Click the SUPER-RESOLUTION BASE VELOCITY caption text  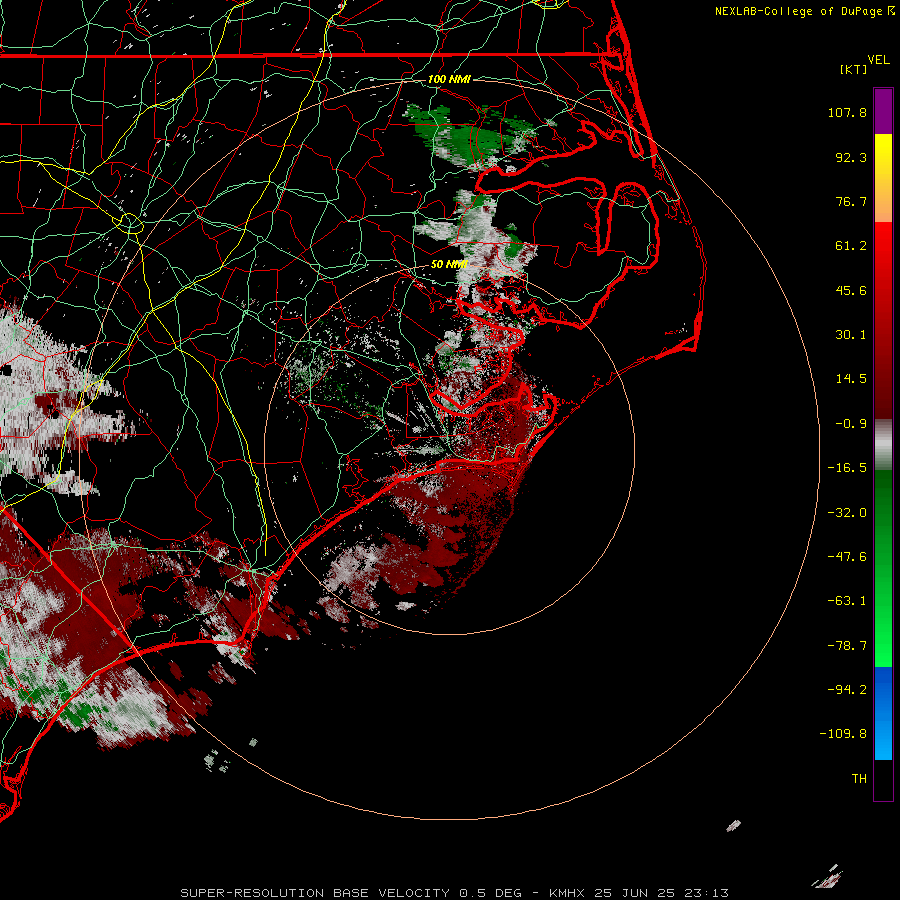pos(315,893)
